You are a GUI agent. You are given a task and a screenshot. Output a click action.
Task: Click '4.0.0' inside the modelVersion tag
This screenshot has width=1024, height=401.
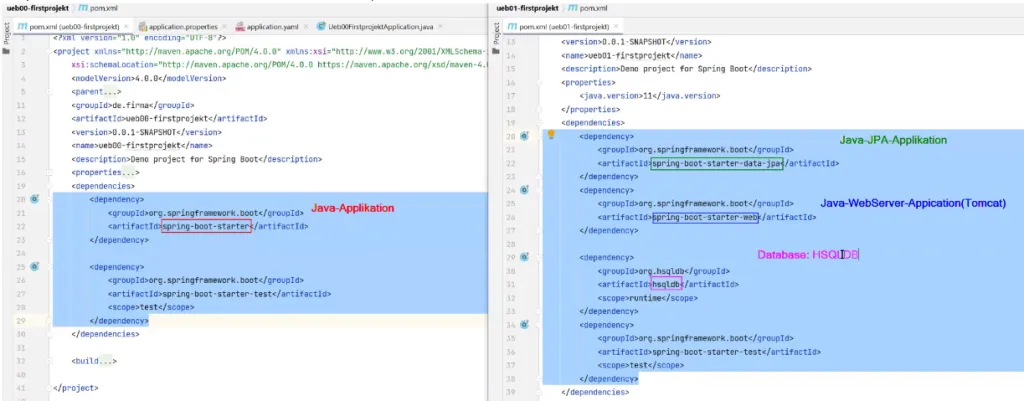(146, 78)
